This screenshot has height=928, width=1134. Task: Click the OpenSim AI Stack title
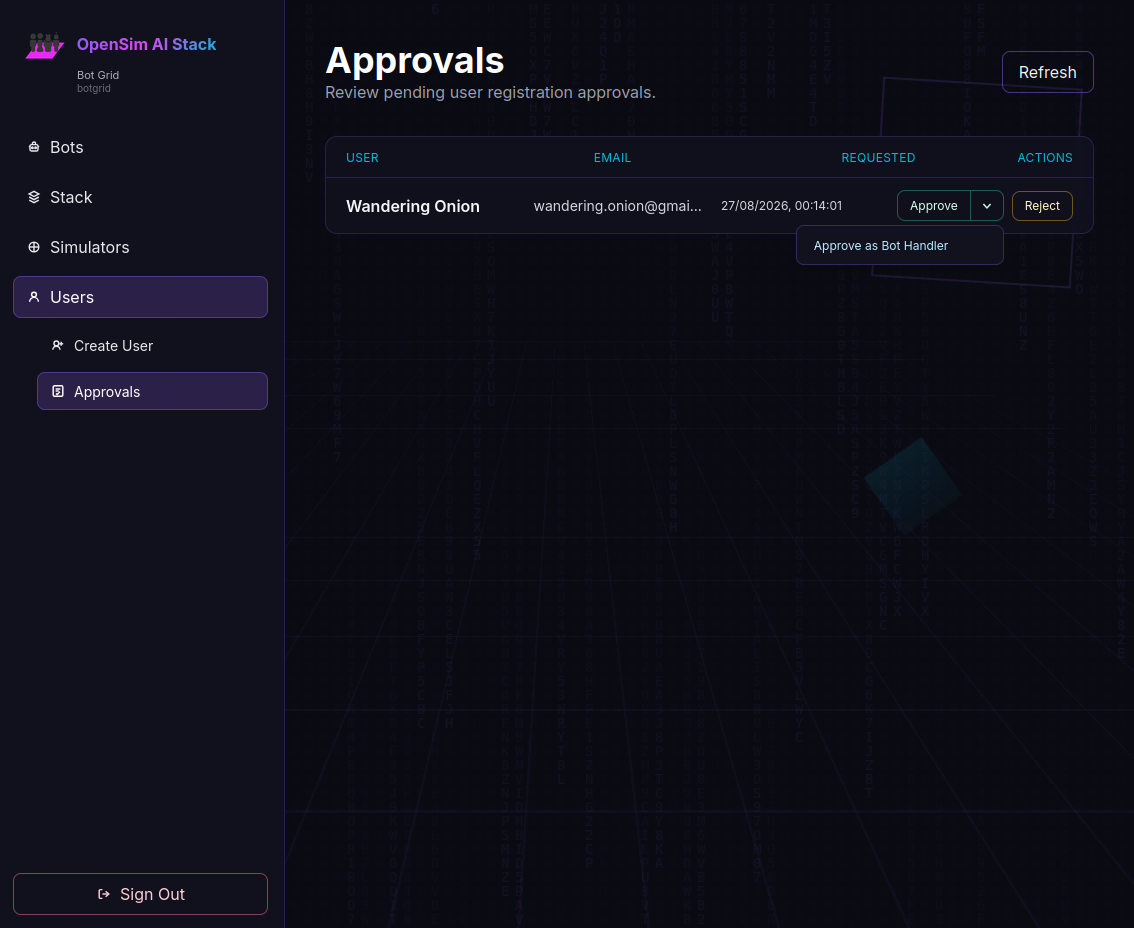146,44
